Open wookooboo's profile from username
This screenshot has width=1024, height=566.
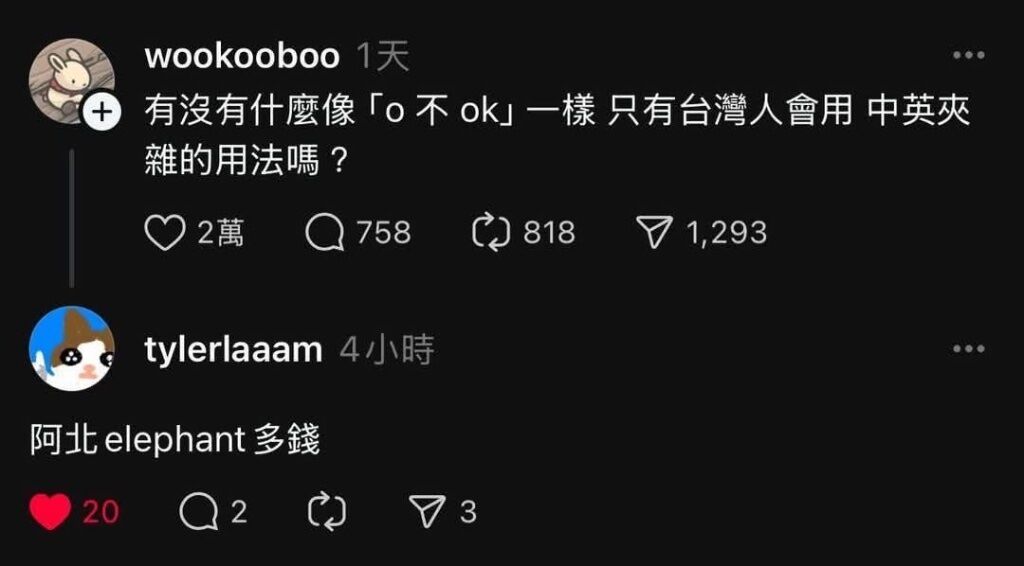coord(242,57)
